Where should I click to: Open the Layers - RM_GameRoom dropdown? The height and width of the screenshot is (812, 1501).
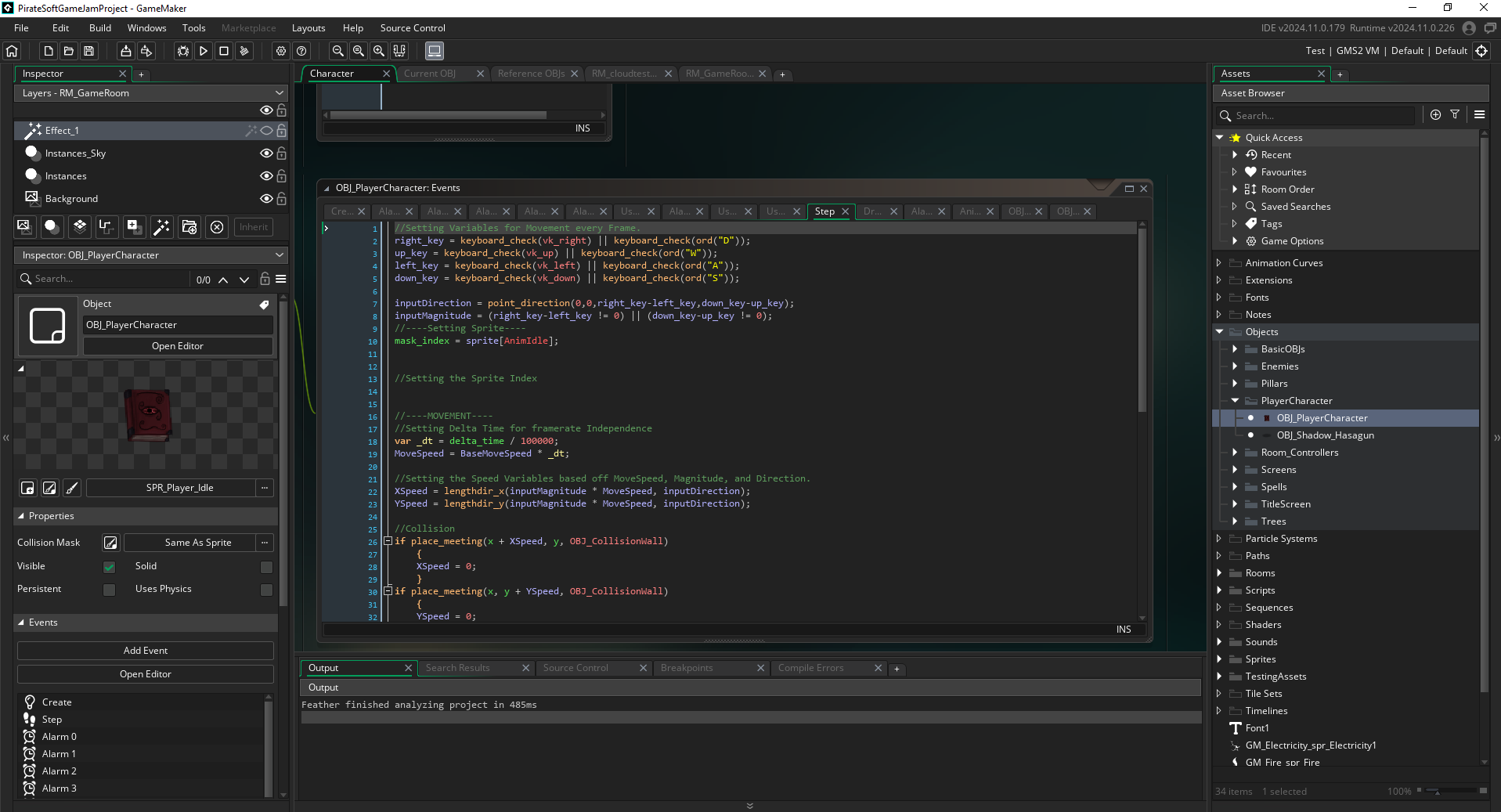[x=151, y=93]
